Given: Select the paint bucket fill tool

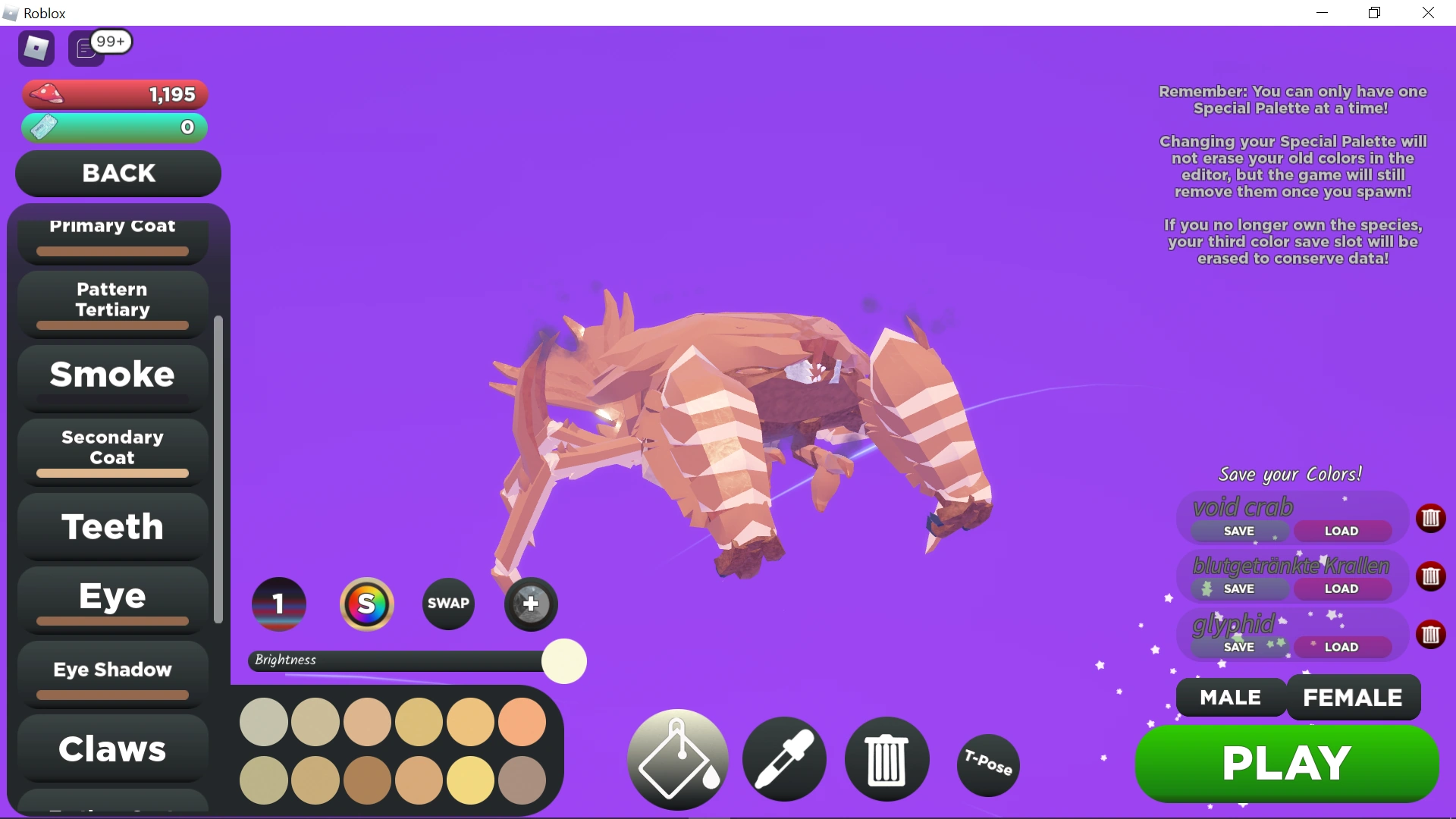Looking at the screenshot, I should point(677,758).
